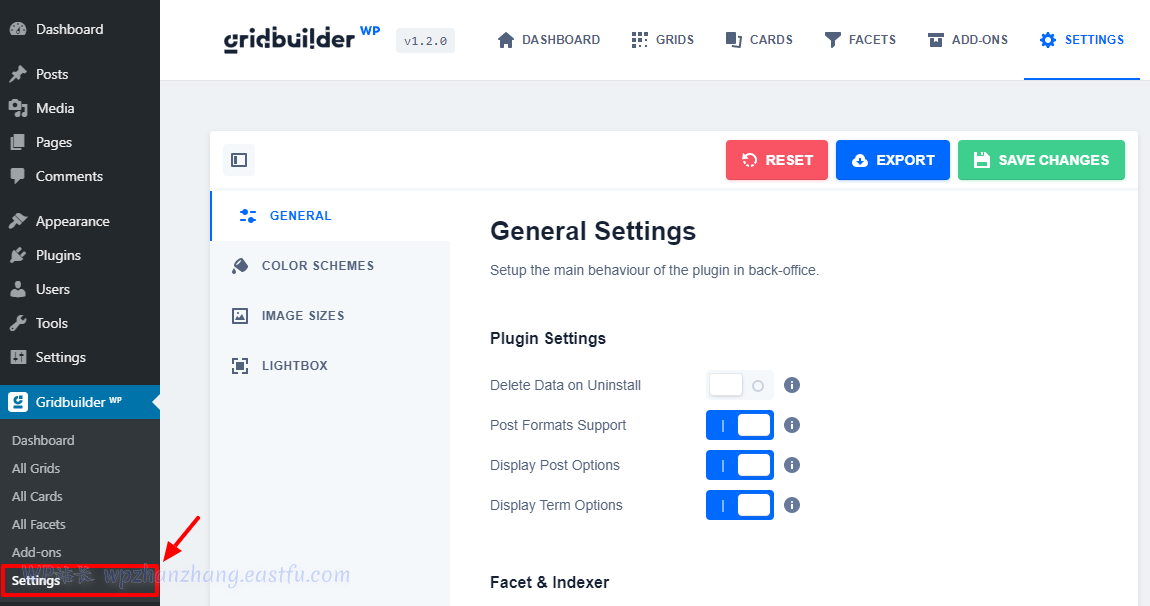Click the SAVE CHANGES button
The width and height of the screenshot is (1150, 606).
[1041, 160]
